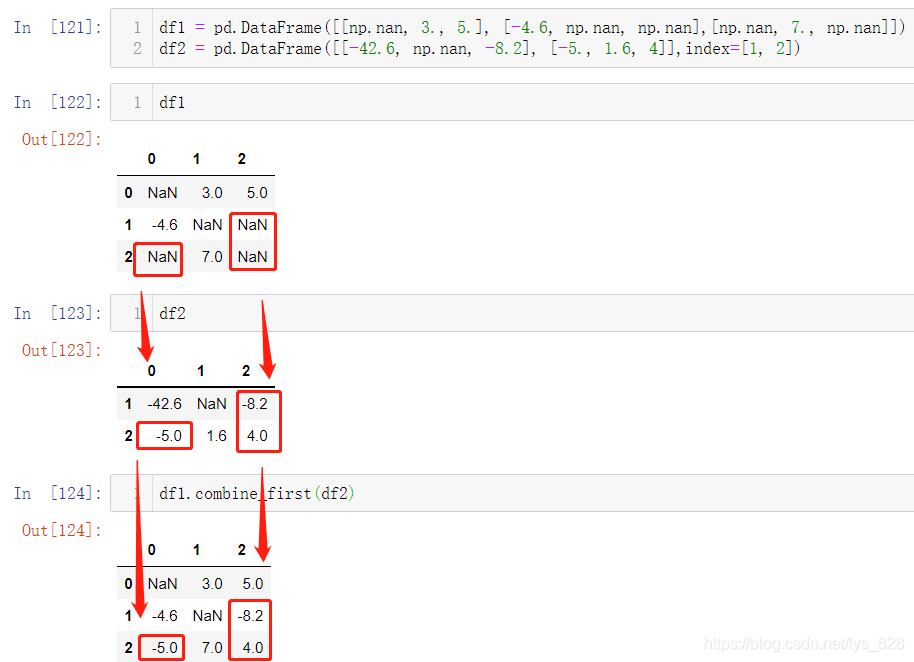Viewport: 914px width, 662px height.
Task: Click row index 0 in Out[124] table
Action: tap(128, 584)
